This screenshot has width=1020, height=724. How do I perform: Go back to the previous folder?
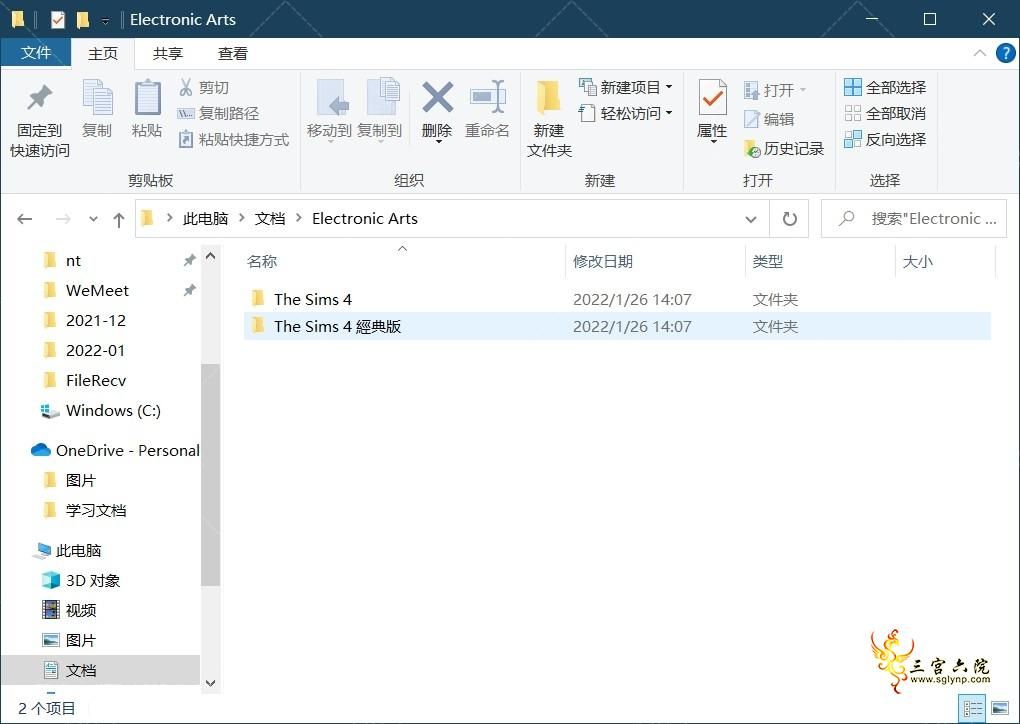(25, 219)
